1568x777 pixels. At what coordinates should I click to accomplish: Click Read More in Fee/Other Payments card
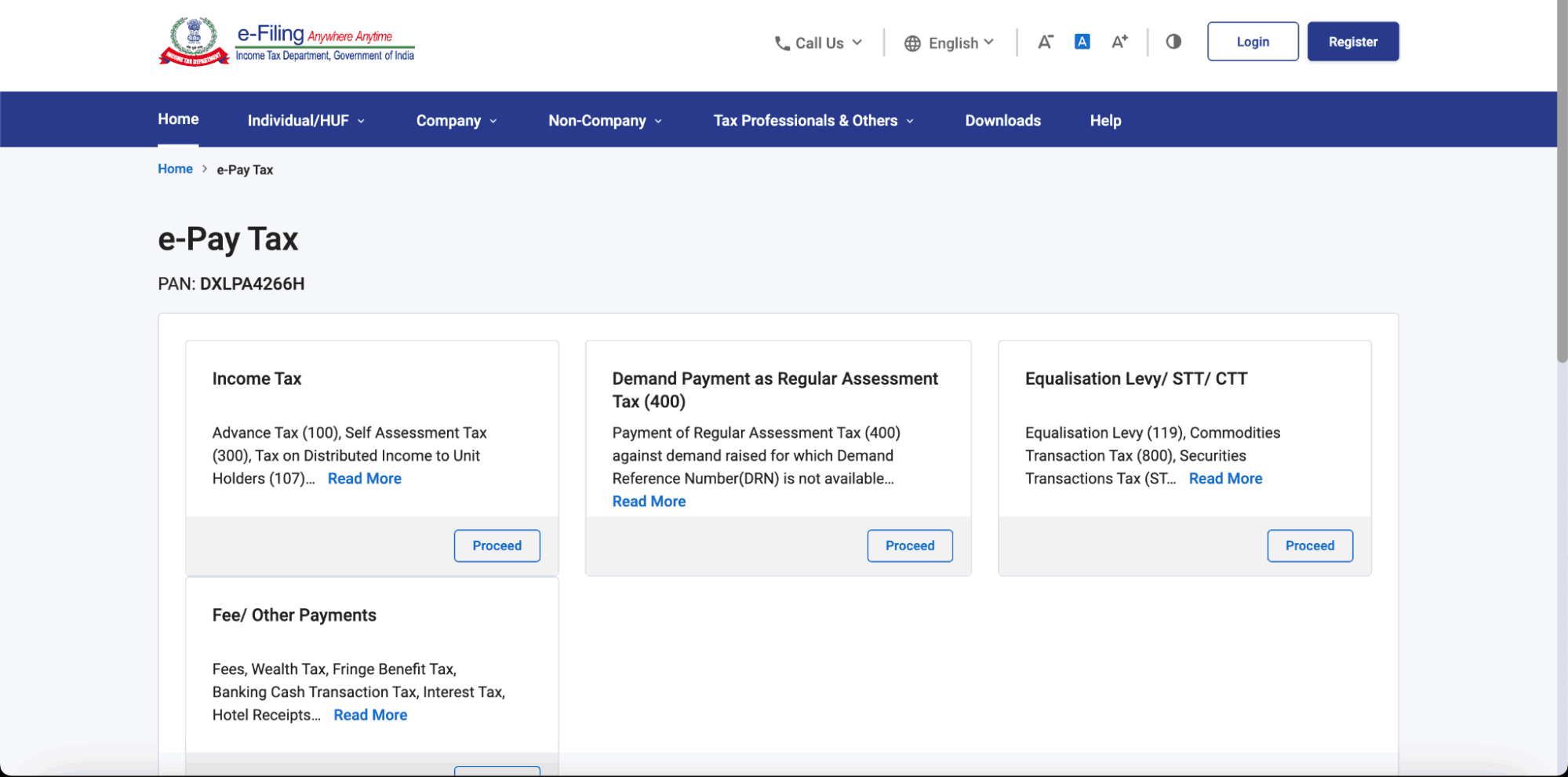(370, 715)
